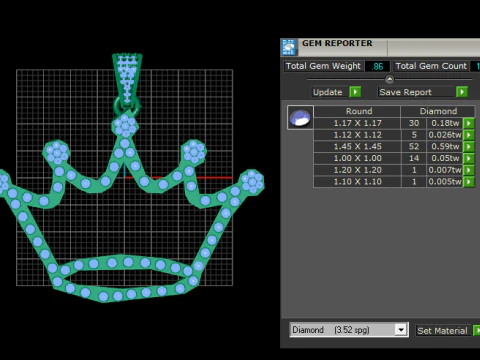
Task: Select the 1.20 X 1.20 size cell
Action: click(x=357, y=170)
